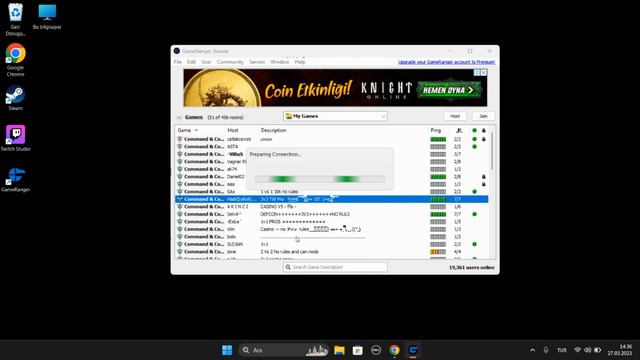
Task: Open the Wi-Fi network tray icon
Action: 578,350
